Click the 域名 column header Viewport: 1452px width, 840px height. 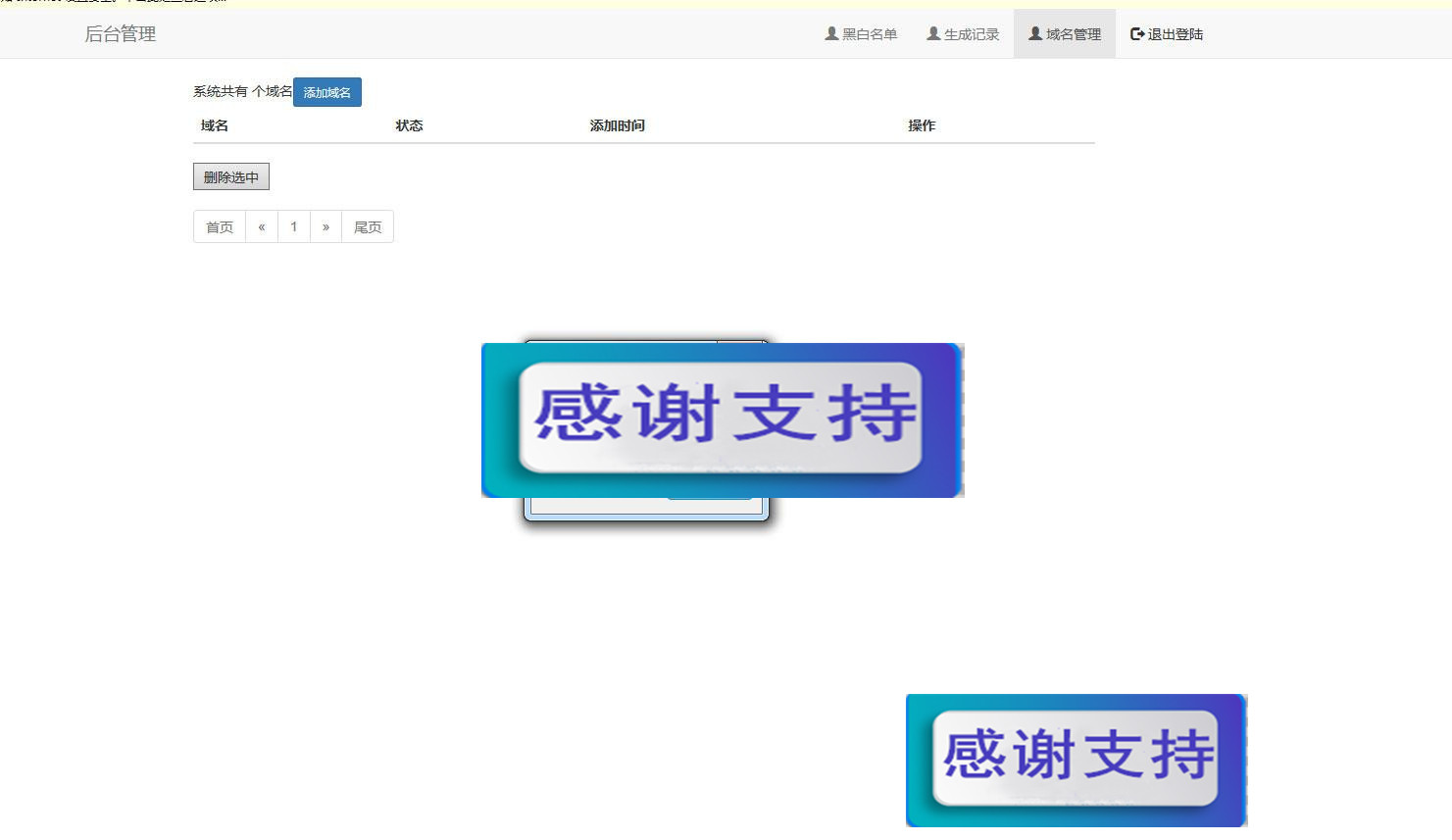tap(212, 124)
